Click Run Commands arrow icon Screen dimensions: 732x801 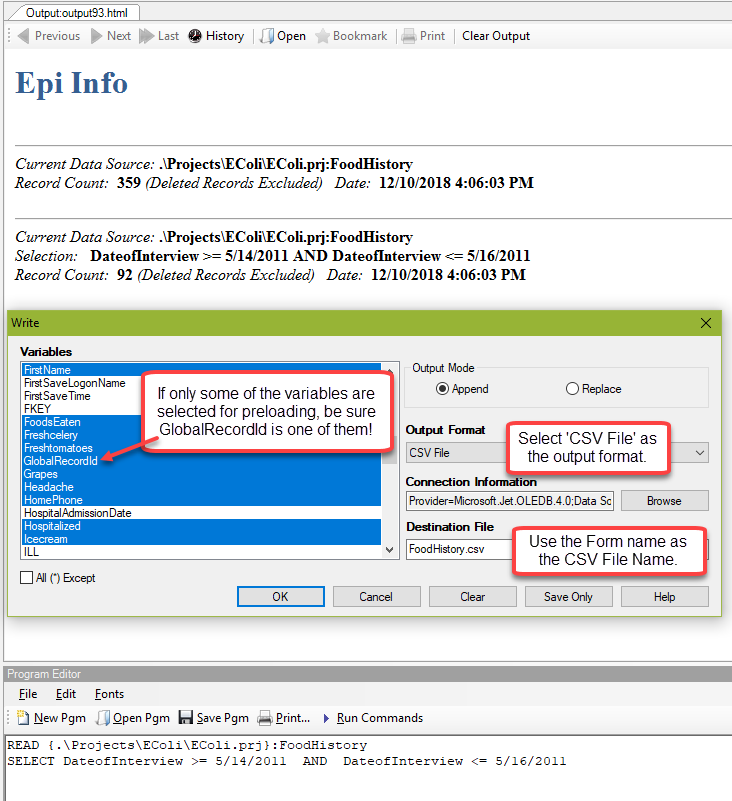click(326, 718)
